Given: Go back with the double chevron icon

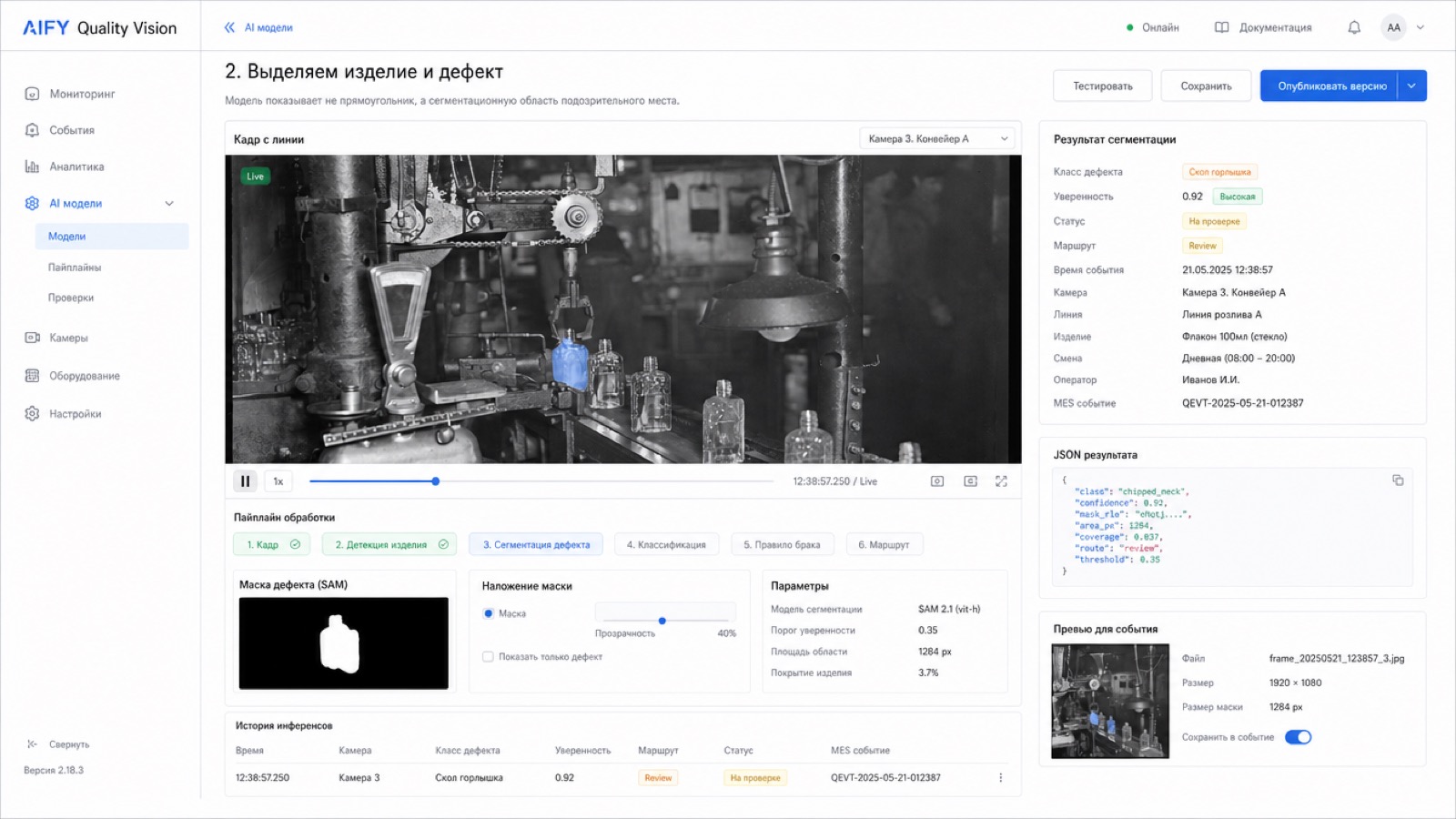Looking at the screenshot, I should tap(229, 27).
